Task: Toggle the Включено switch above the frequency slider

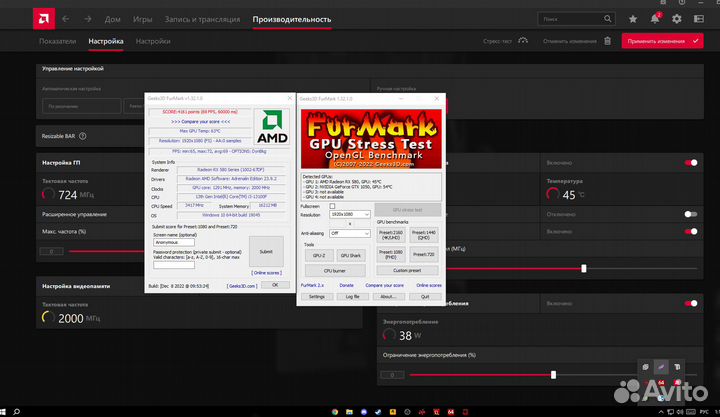Action: point(691,231)
